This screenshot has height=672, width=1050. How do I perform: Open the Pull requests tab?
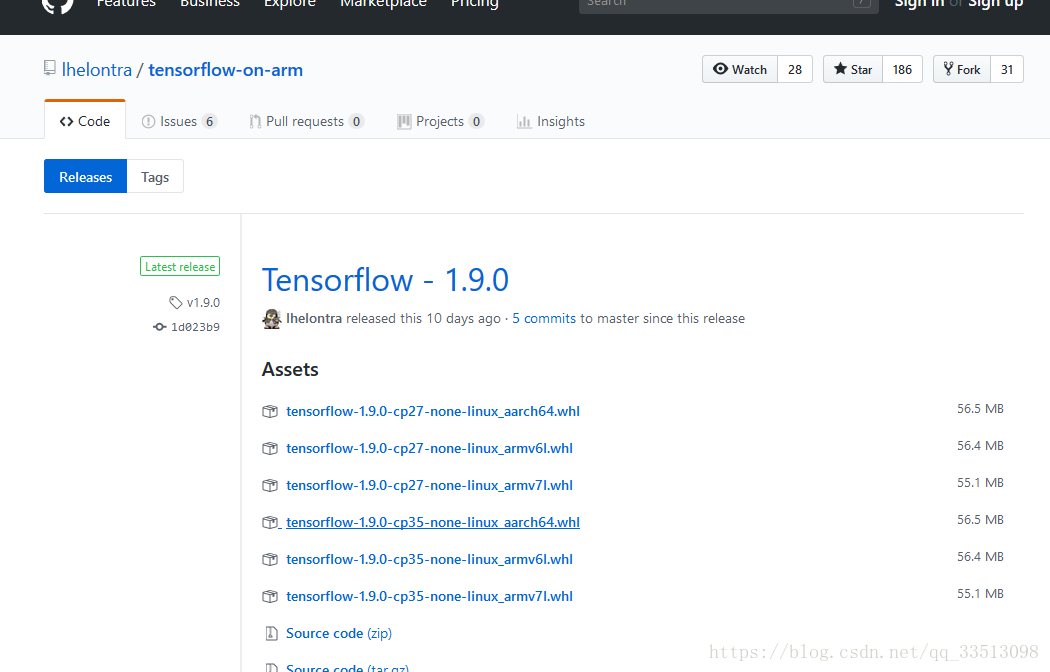pos(306,121)
